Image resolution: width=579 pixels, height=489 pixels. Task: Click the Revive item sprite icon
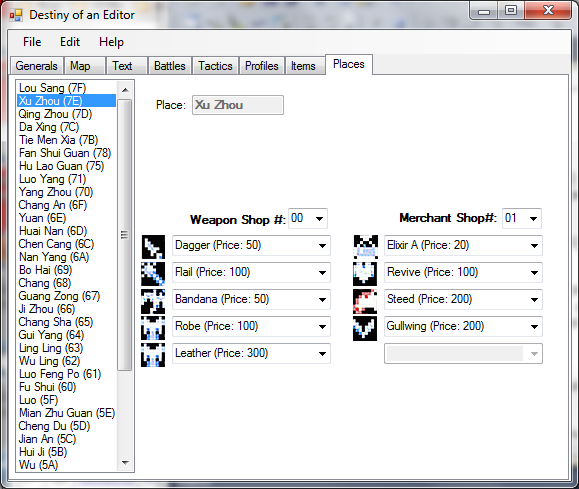pos(365,274)
